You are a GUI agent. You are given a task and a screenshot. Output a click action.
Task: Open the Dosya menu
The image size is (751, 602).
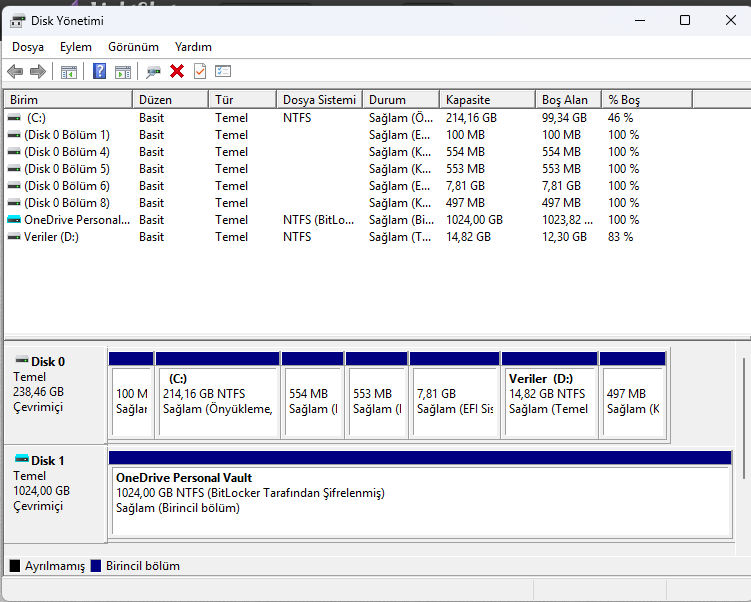[x=28, y=47]
